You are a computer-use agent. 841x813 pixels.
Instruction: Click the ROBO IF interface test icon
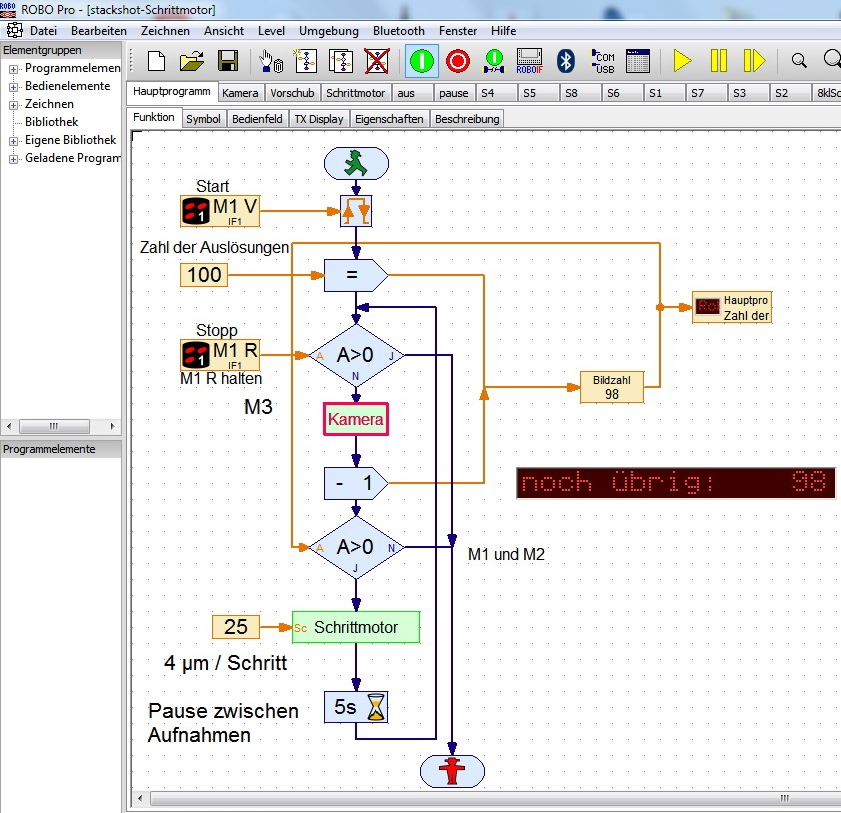coord(529,61)
